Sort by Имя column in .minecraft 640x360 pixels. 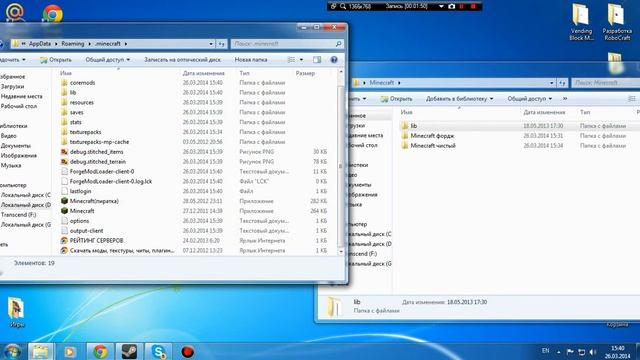[66, 73]
